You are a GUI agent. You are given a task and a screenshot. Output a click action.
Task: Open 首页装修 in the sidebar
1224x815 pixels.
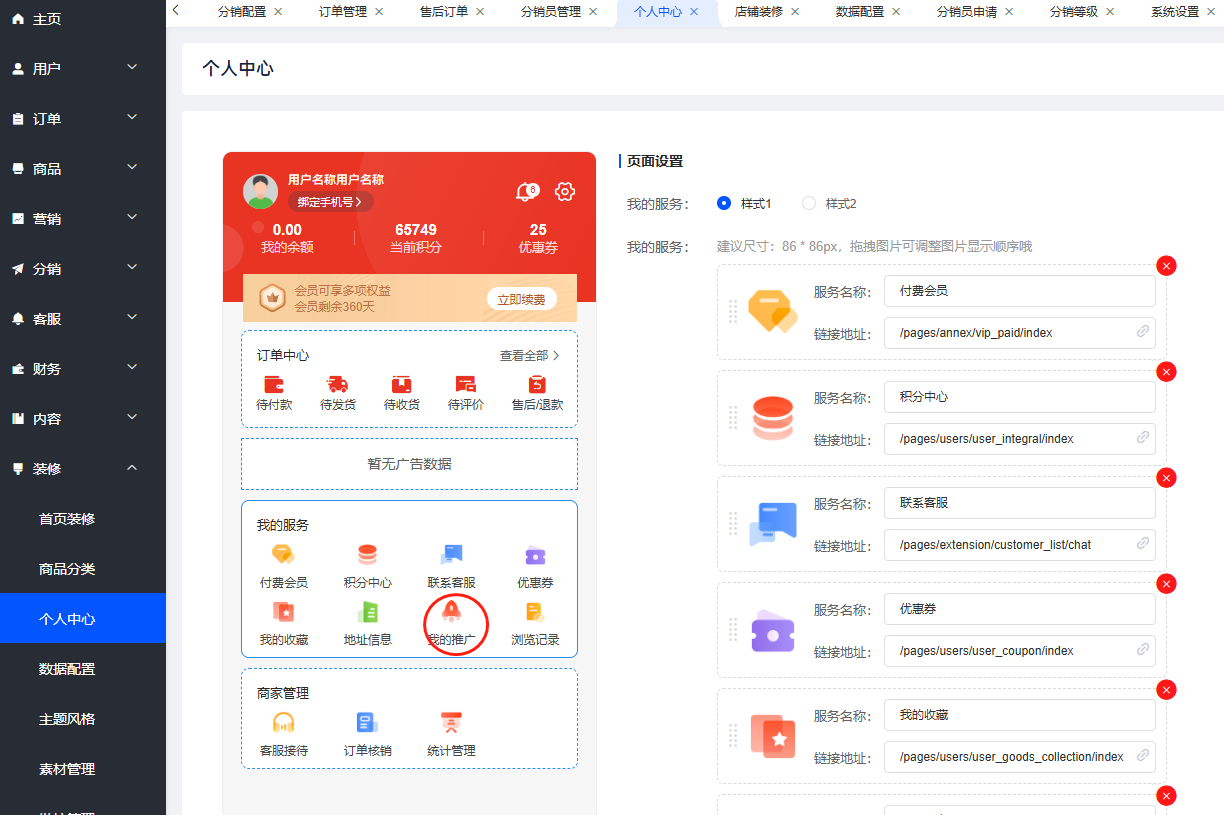point(83,518)
